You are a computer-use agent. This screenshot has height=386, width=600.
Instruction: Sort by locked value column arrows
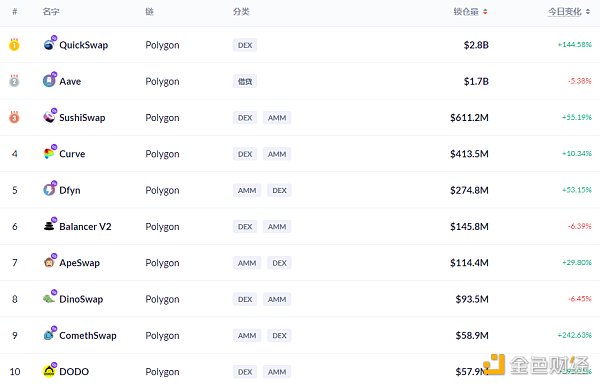485,12
